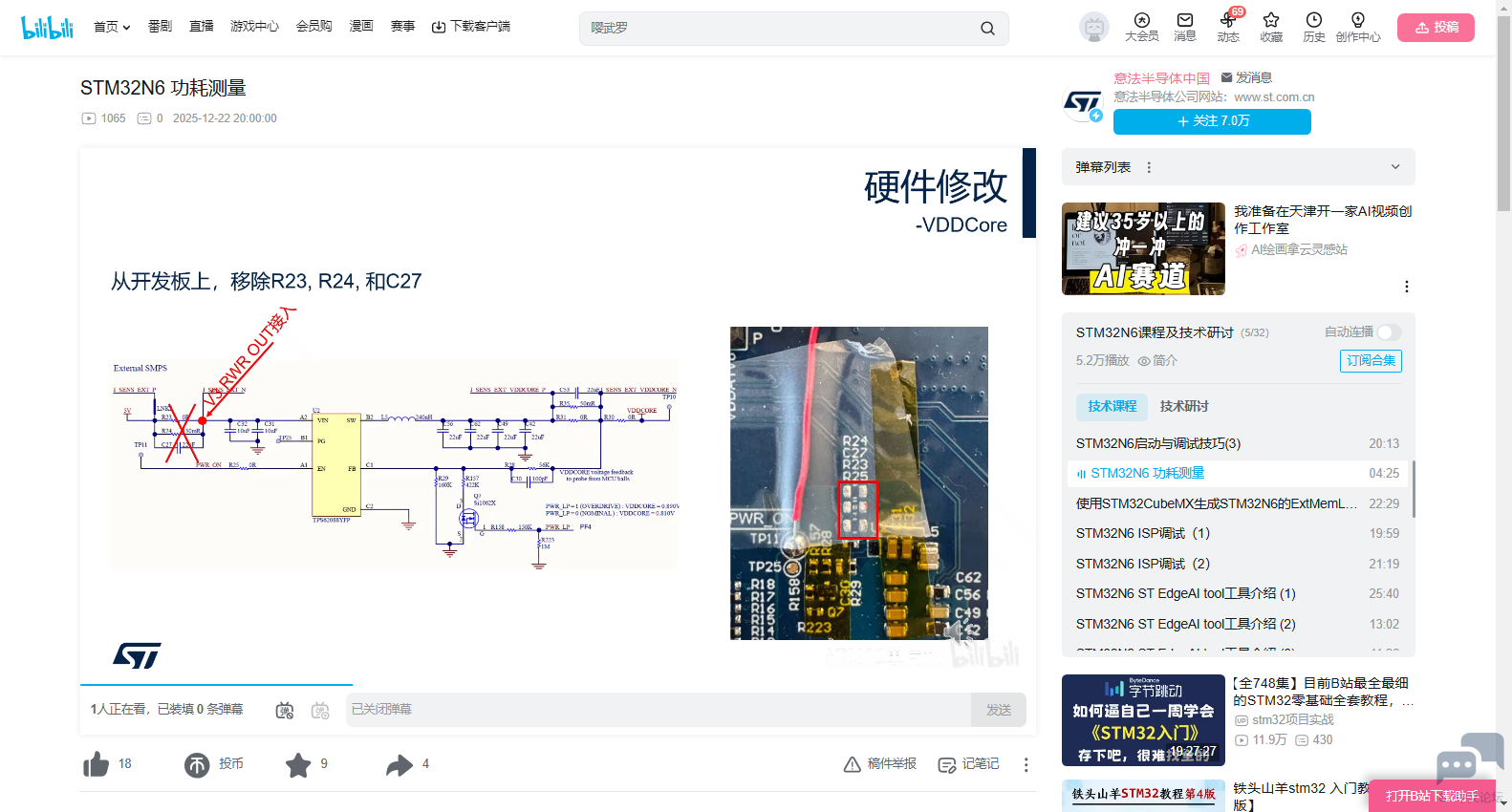The width and height of the screenshot is (1512, 812).
Task: Play ST EdgeAI tool工具介绍 (1) episode
Action: pos(1238,593)
